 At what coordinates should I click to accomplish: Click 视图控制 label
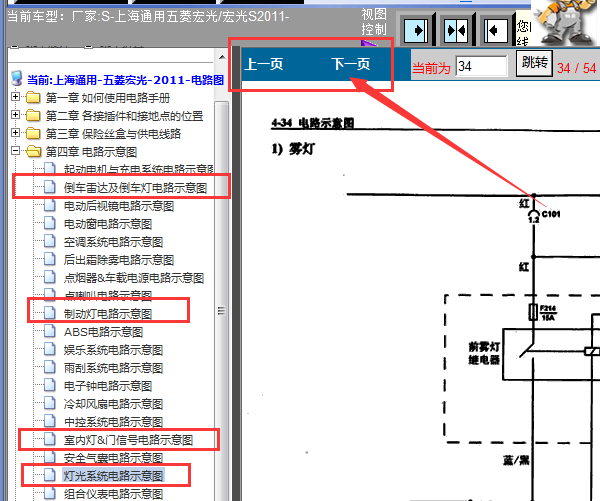374,22
